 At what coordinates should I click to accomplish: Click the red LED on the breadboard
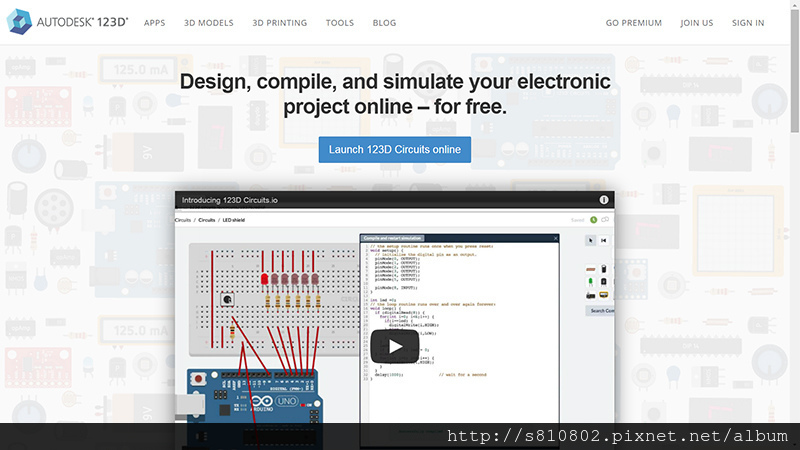click(x=264, y=279)
